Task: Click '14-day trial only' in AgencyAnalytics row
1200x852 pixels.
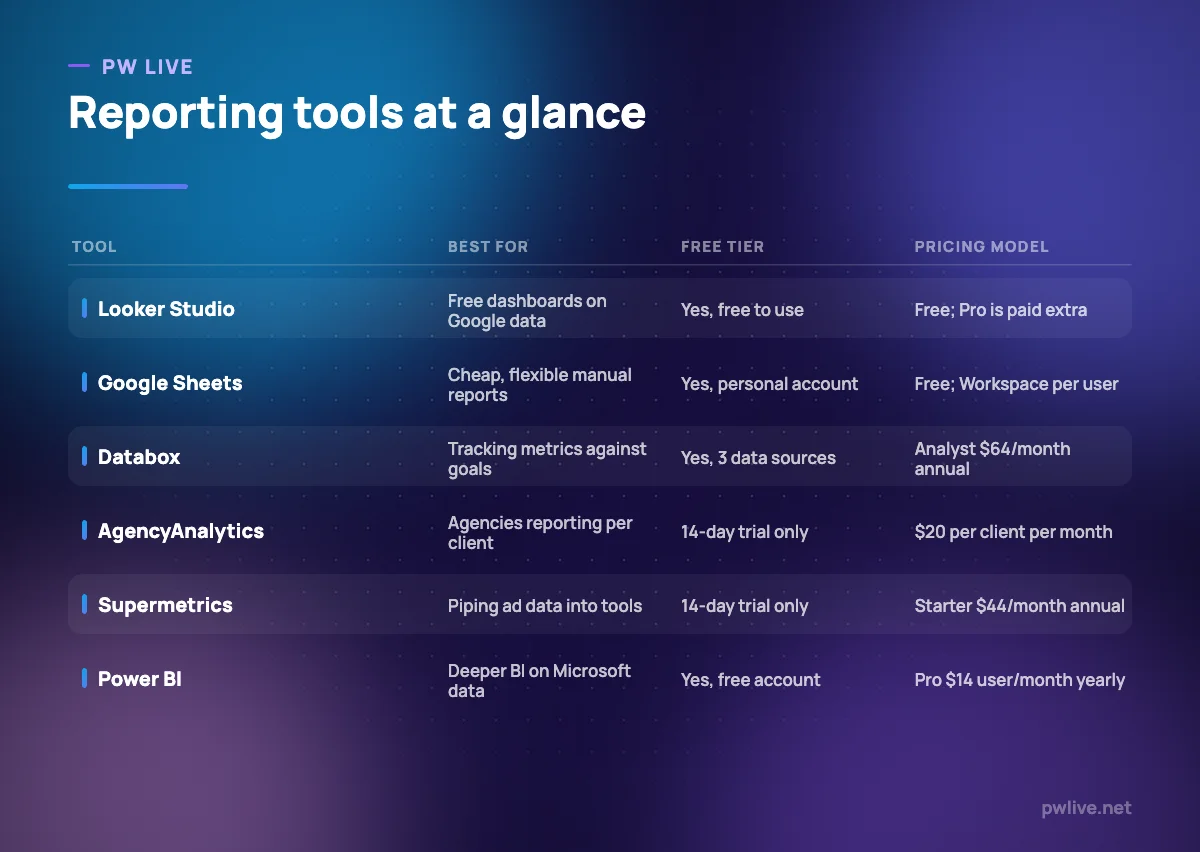Action: pos(744,532)
